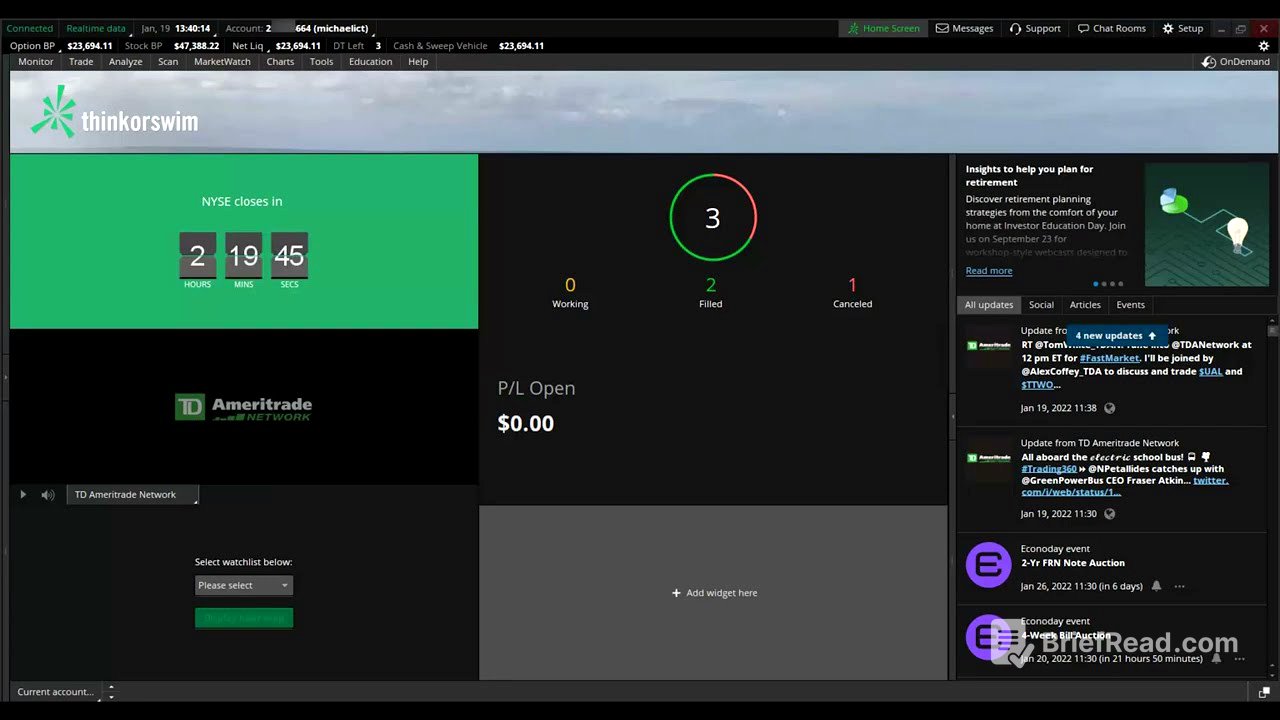Add a widget in the empty slot
Screen dimensions: 1280x720
pos(714,593)
